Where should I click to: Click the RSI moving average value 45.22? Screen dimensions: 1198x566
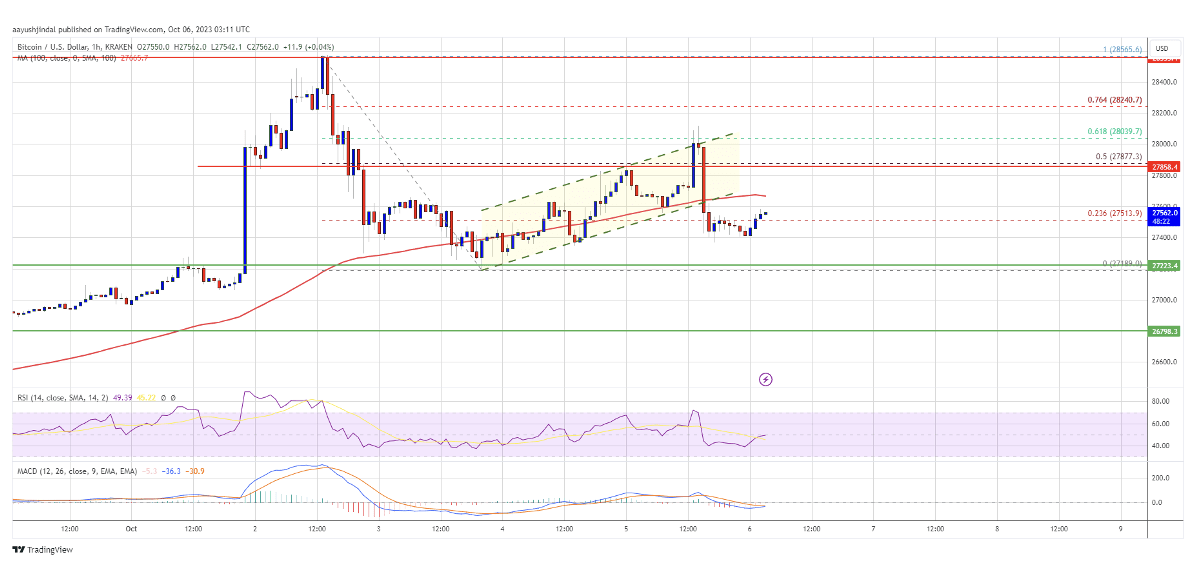tap(149, 397)
